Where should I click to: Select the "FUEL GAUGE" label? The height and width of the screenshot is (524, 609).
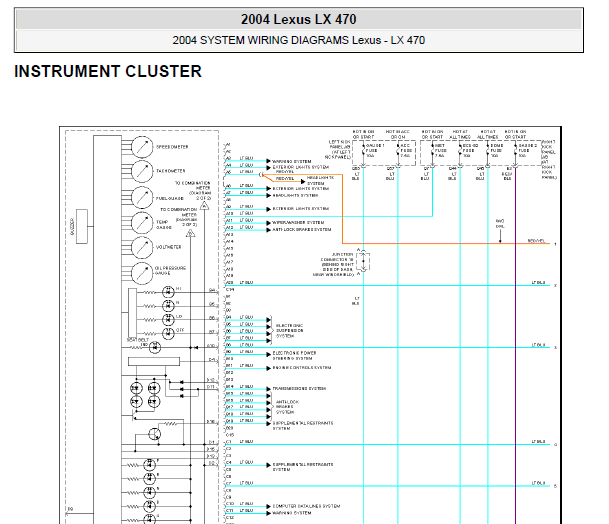(x=170, y=198)
